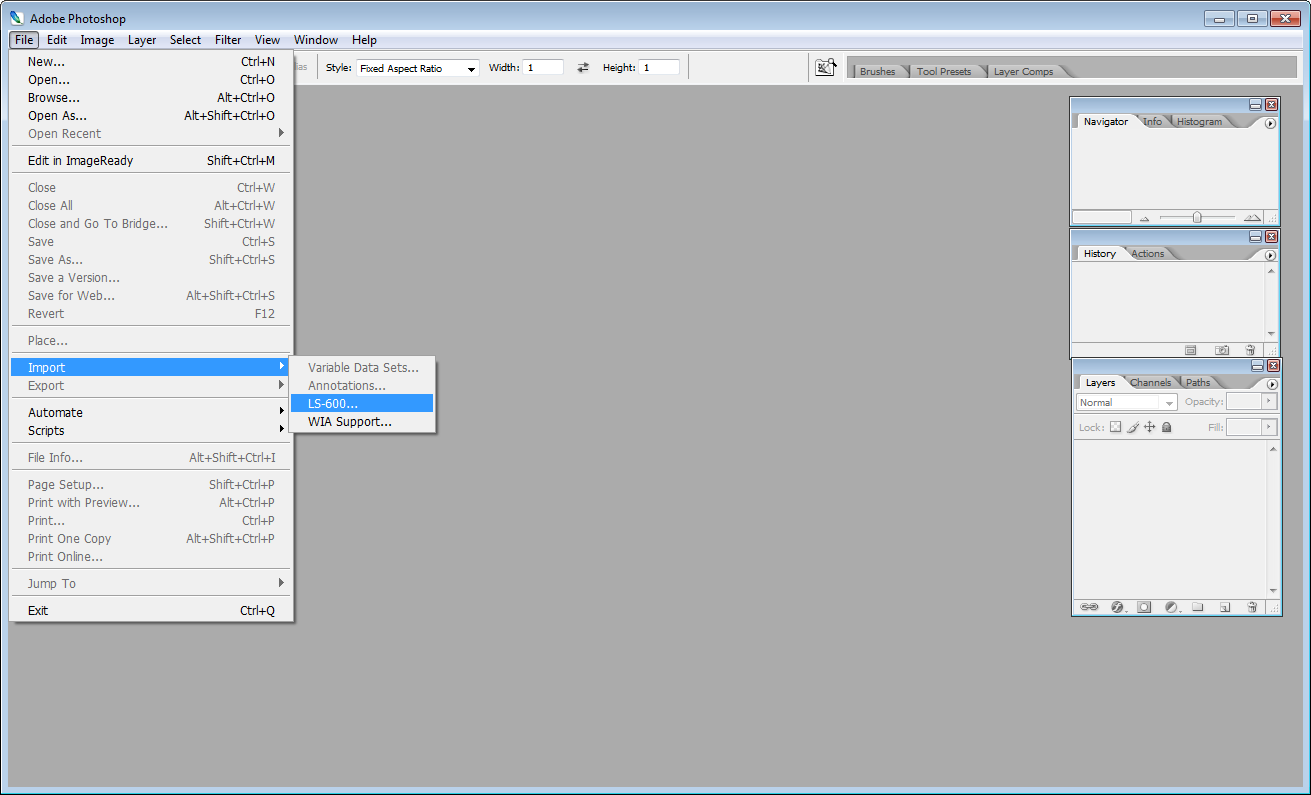Image resolution: width=1311 pixels, height=795 pixels.
Task: Switch to the Paths tab
Action: [1198, 383]
